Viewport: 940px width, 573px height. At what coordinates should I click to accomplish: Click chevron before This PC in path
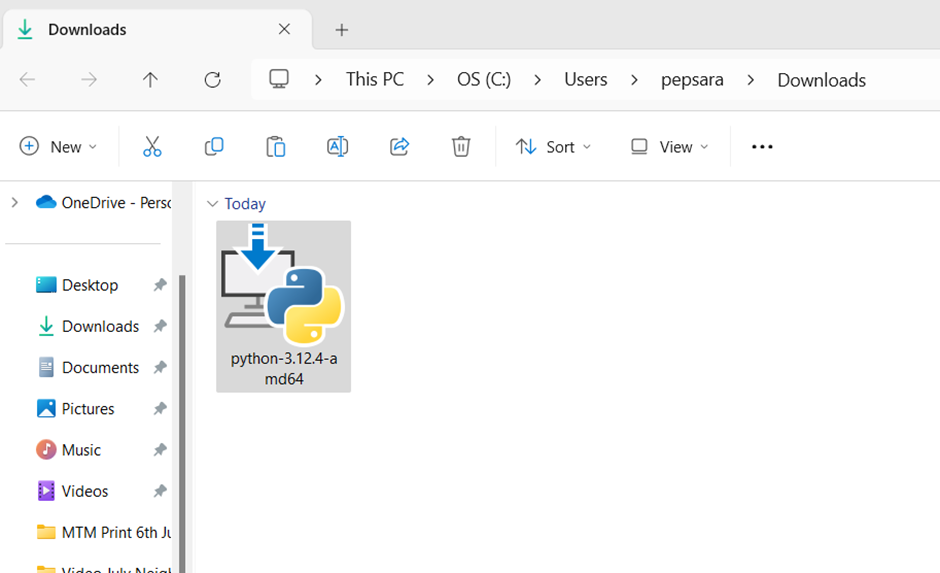[318, 80]
